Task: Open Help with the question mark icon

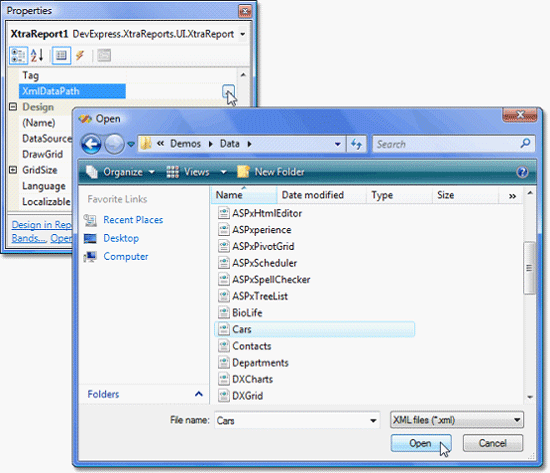Action: [522, 172]
